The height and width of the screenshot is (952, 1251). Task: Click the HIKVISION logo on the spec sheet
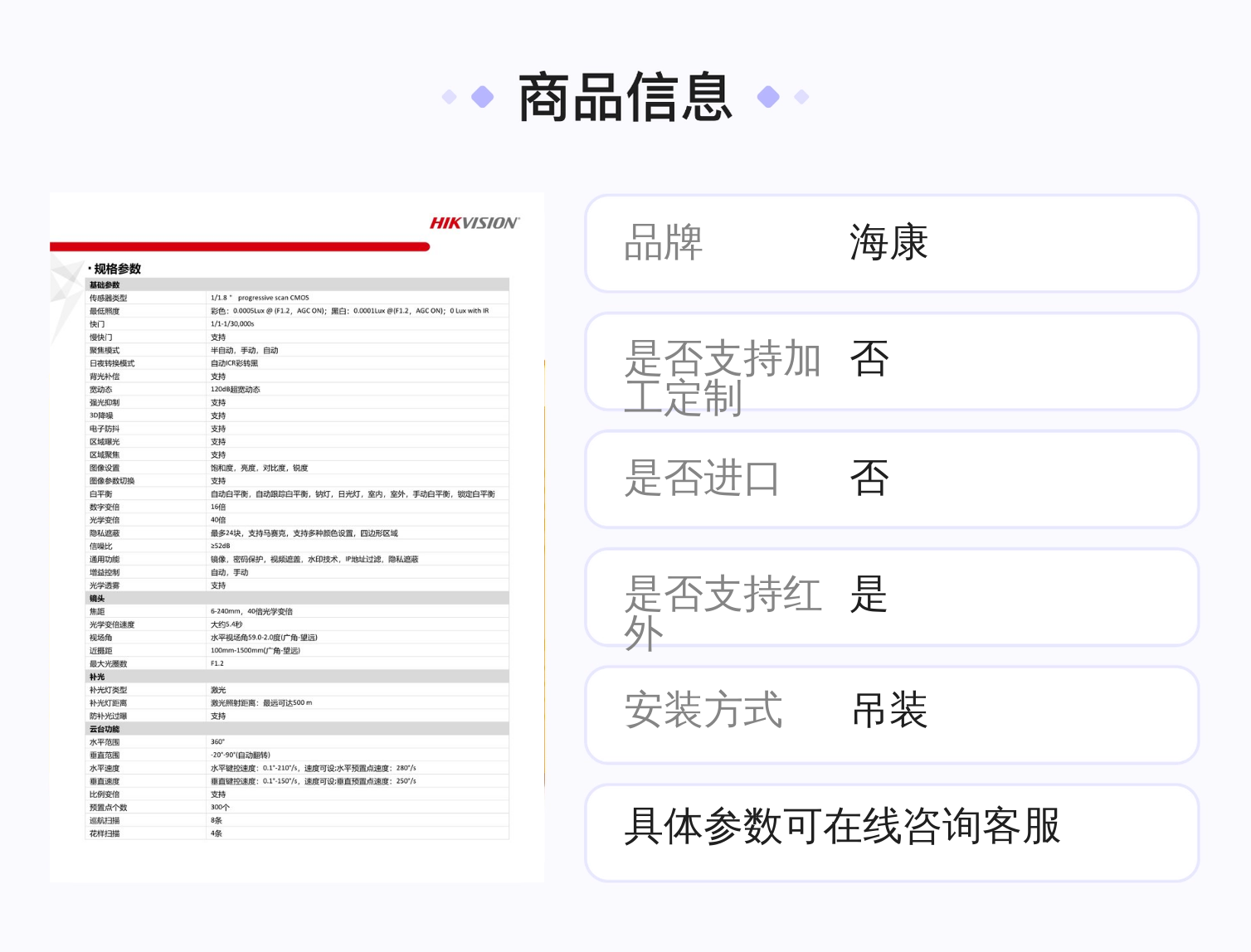(475, 223)
